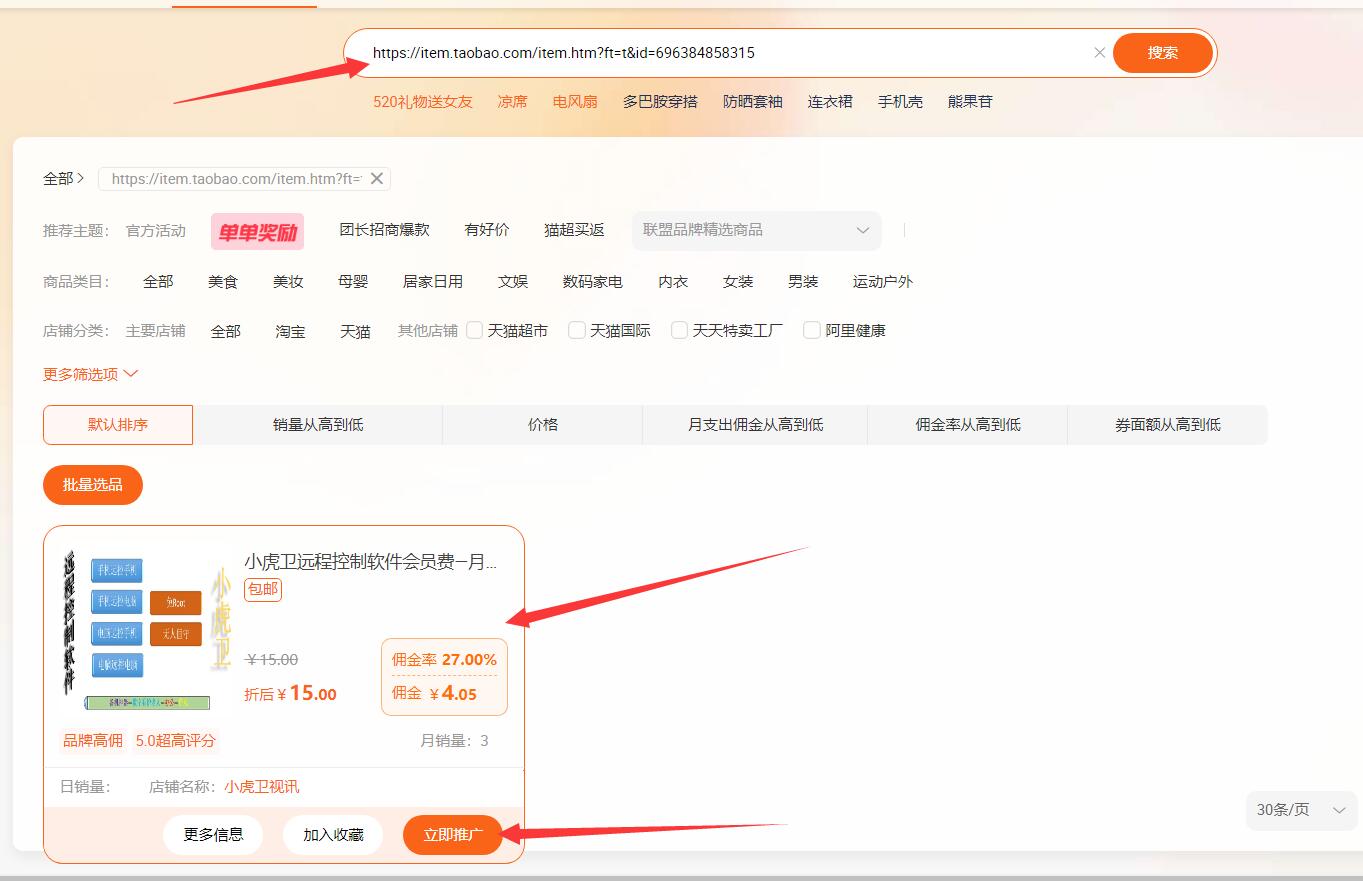
Task: Filter by 女装 category
Action: click(738, 282)
